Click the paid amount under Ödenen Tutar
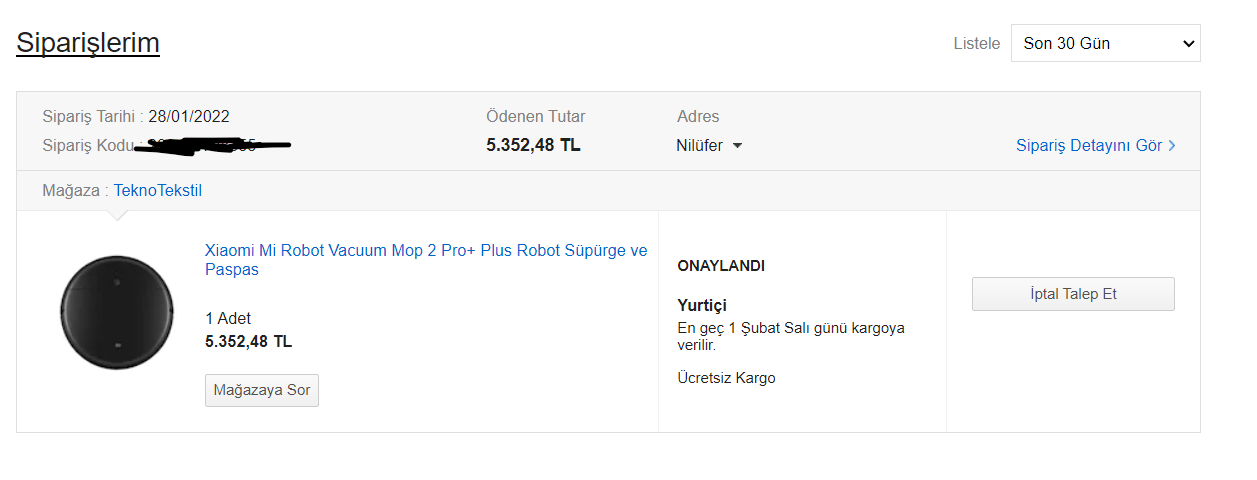The width and height of the screenshot is (1257, 480). (x=533, y=146)
